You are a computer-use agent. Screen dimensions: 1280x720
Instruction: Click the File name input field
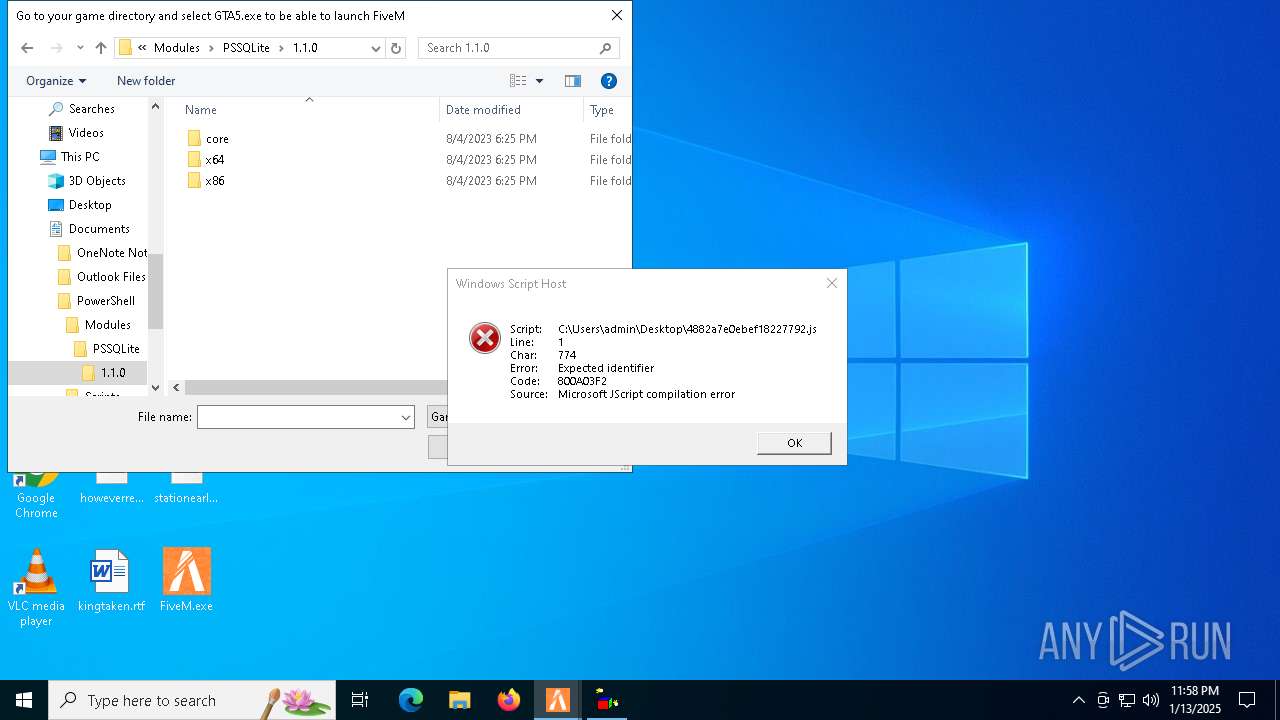point(298,417)
